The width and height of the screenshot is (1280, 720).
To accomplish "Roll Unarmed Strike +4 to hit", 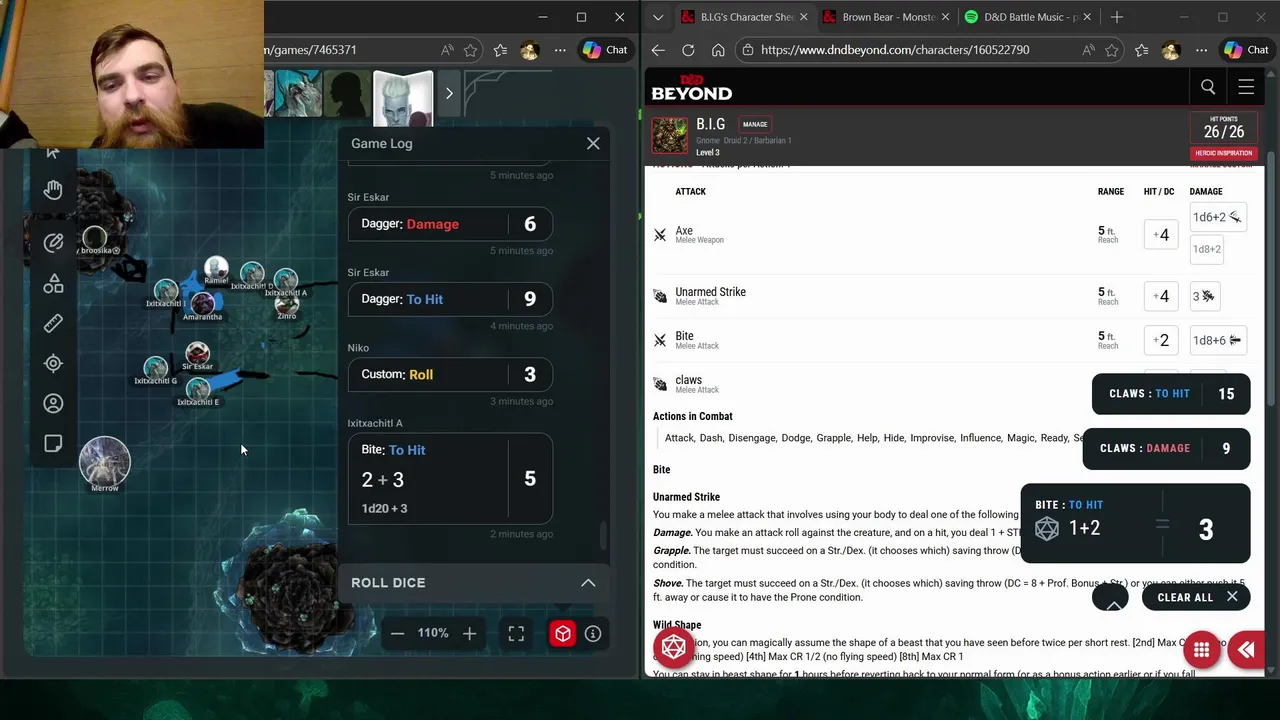I will [1161, 296].
